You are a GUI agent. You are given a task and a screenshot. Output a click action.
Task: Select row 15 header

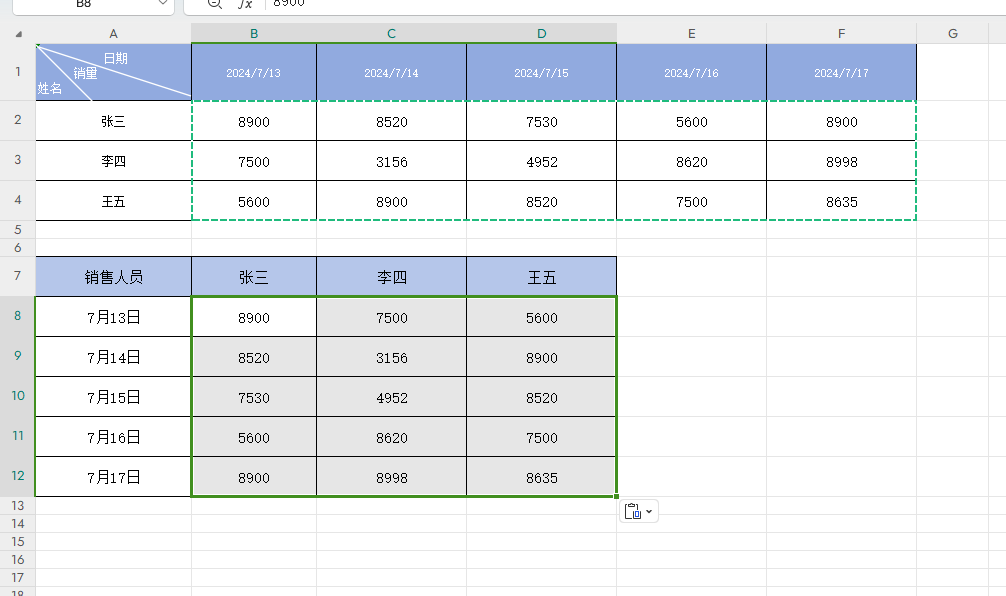tap(18, 541)
